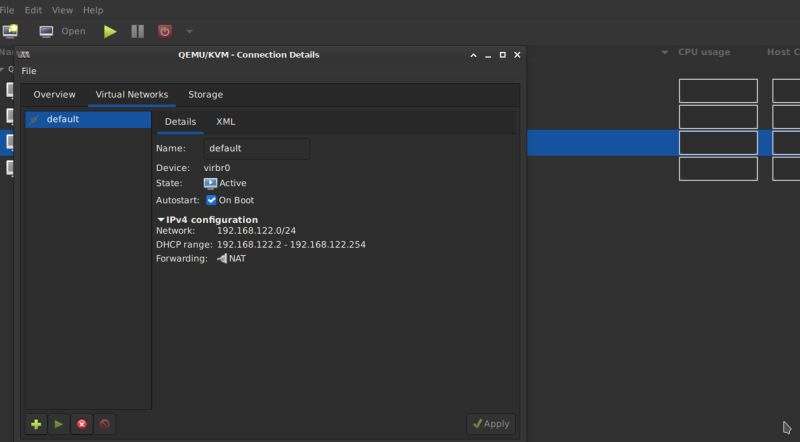The image size is (800, 442).
Task: Click the new virtual machine toolbar icon
Action: point(10,31)
